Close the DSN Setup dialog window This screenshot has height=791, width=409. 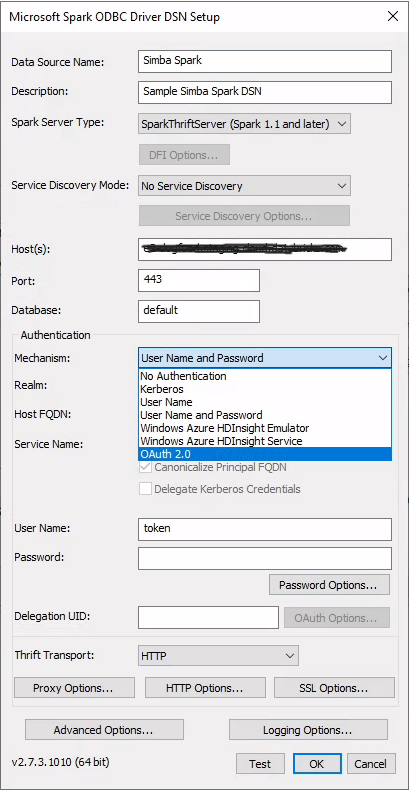393,16
